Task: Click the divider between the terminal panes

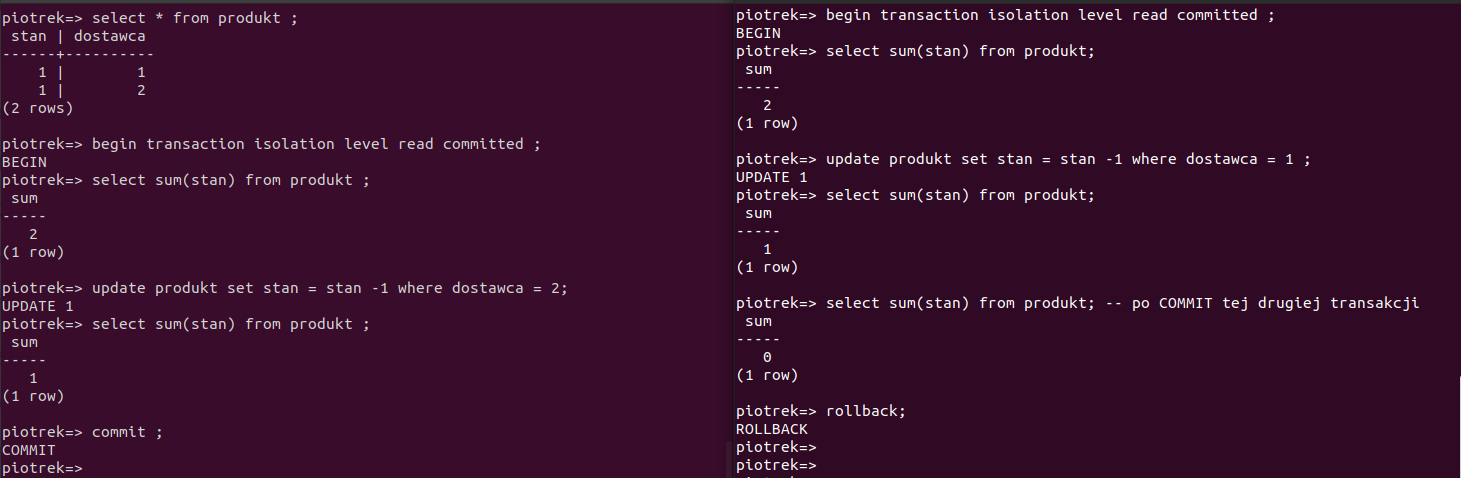Action: pyautogui.click(x=729, y=240)
